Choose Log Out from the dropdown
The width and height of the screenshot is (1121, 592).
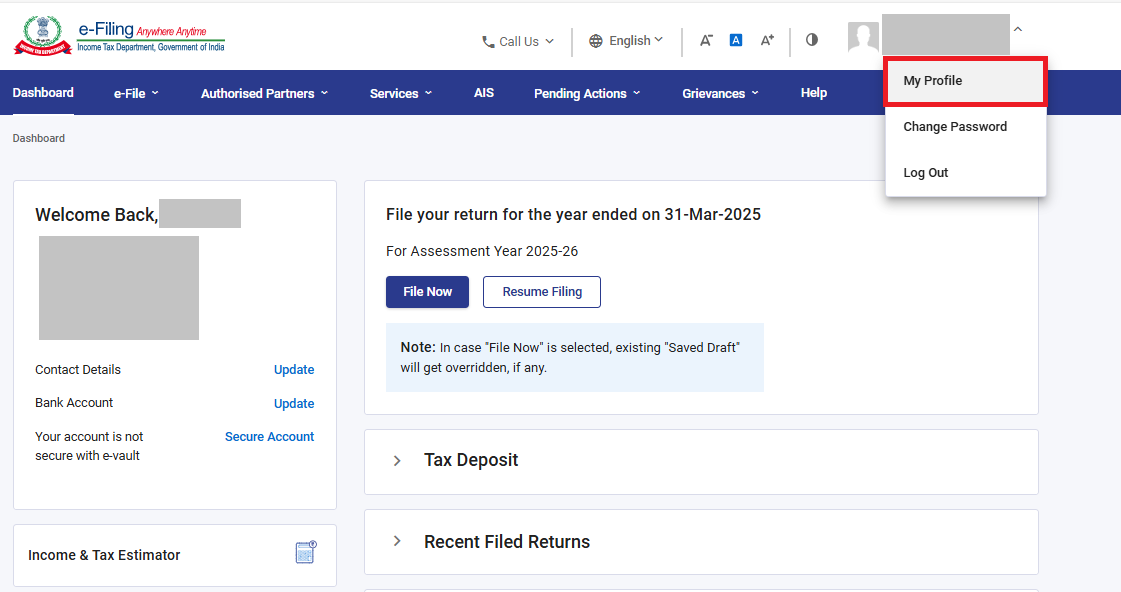[x=925, y=173]
